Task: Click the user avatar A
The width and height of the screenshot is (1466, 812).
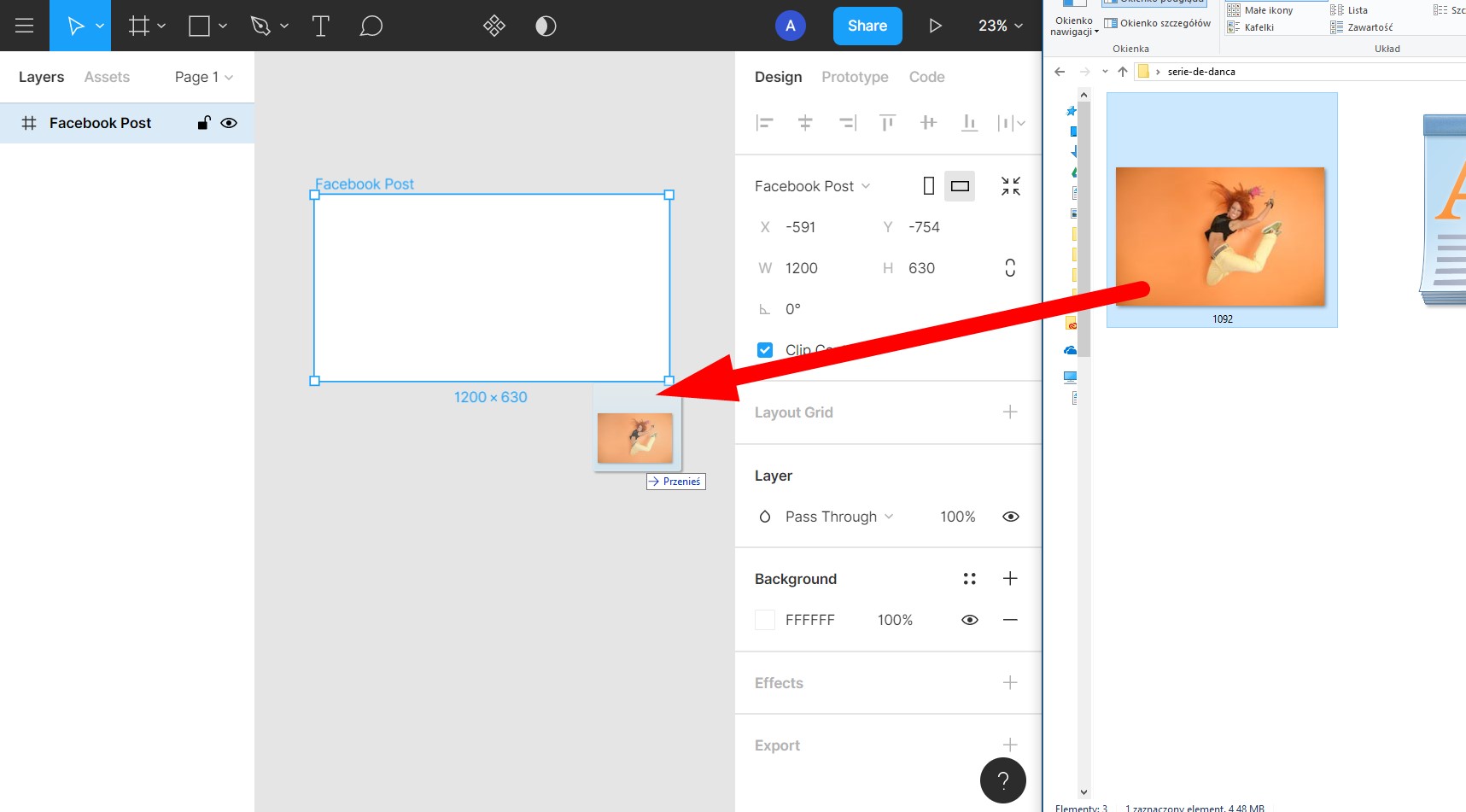Action: 791,26
